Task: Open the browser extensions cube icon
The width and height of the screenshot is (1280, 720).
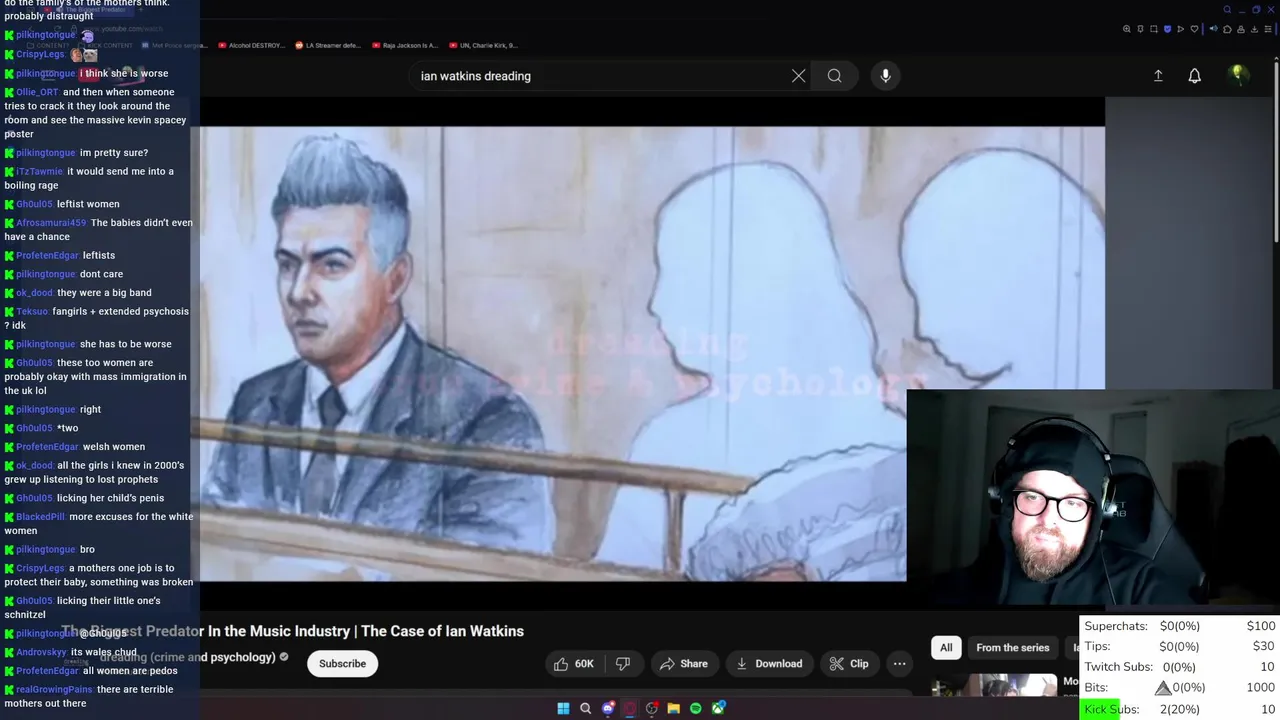Action: tap(1227, 29)
